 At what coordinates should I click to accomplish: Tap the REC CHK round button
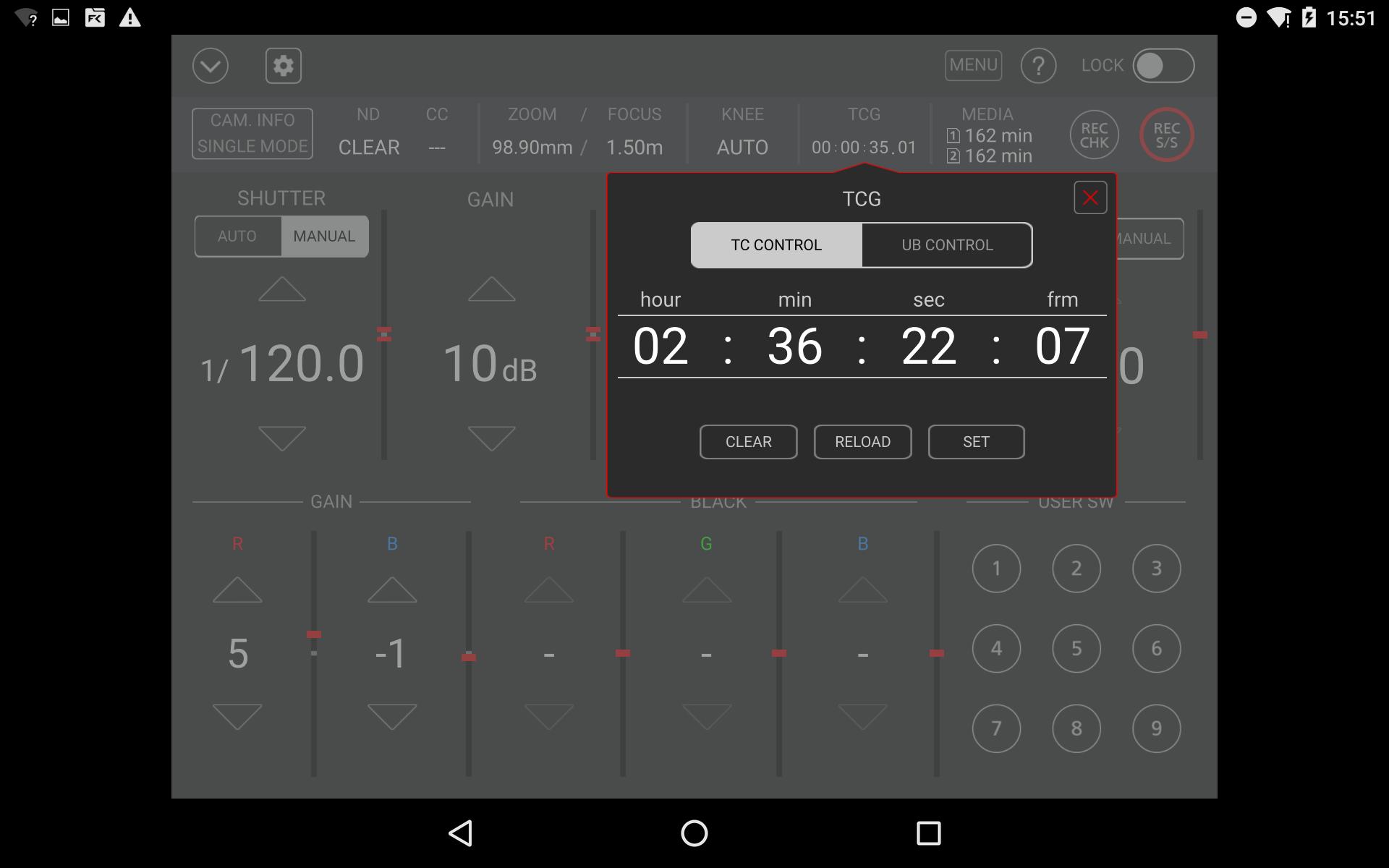[x=1095, y=135]
